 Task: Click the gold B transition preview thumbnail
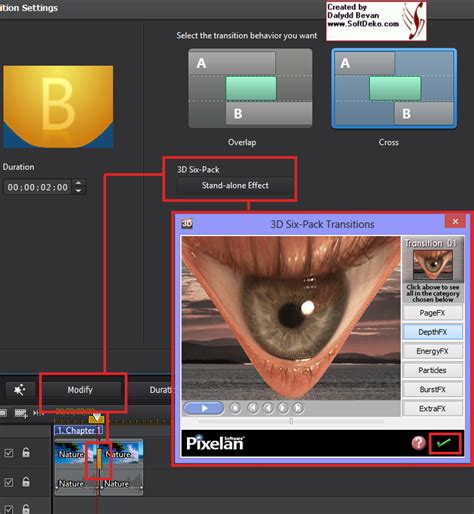pos(58,107)
